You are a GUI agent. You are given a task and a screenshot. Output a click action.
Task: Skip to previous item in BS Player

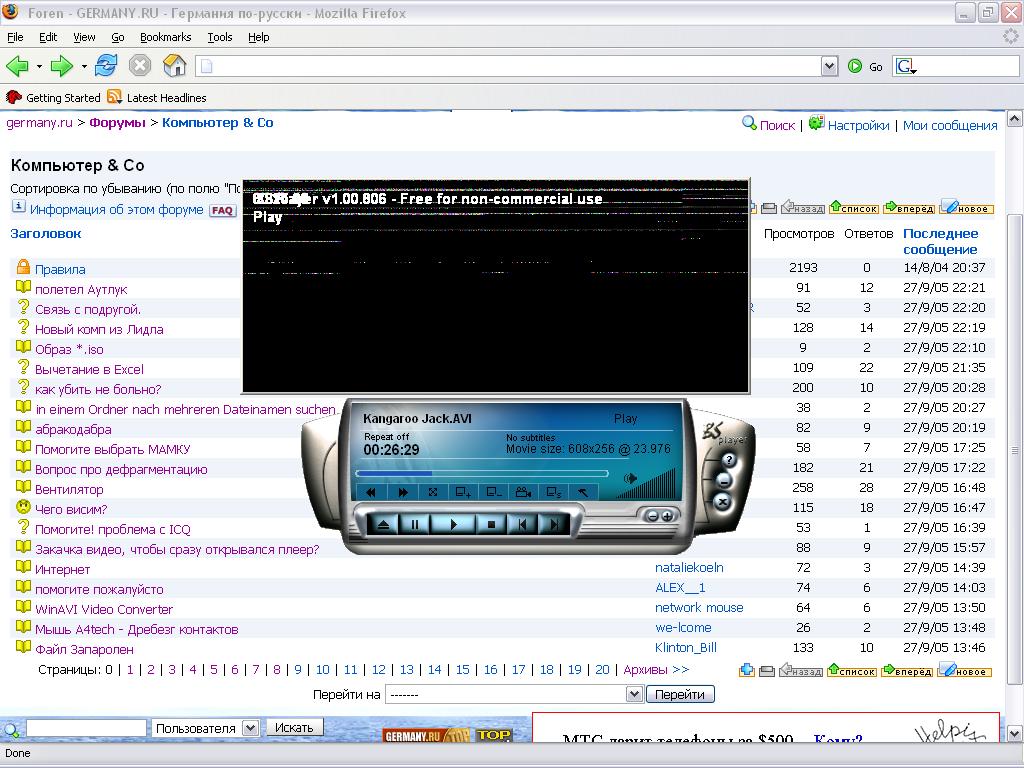point(522,524)
